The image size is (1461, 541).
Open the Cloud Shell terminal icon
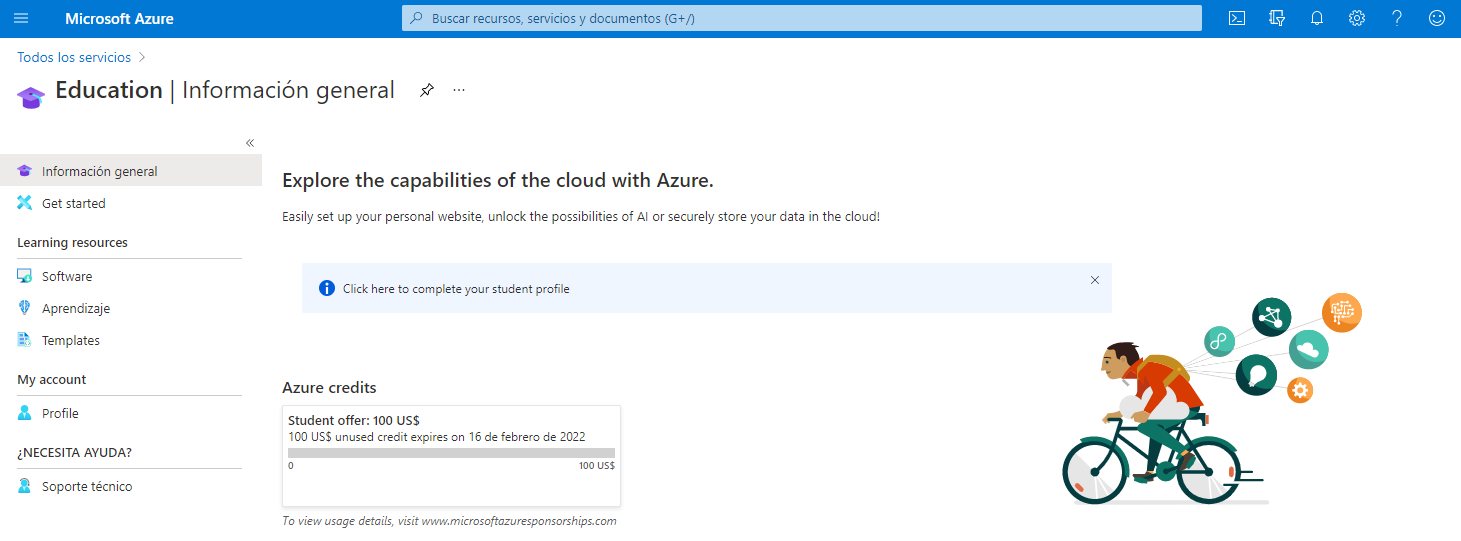coord(1237,18)
